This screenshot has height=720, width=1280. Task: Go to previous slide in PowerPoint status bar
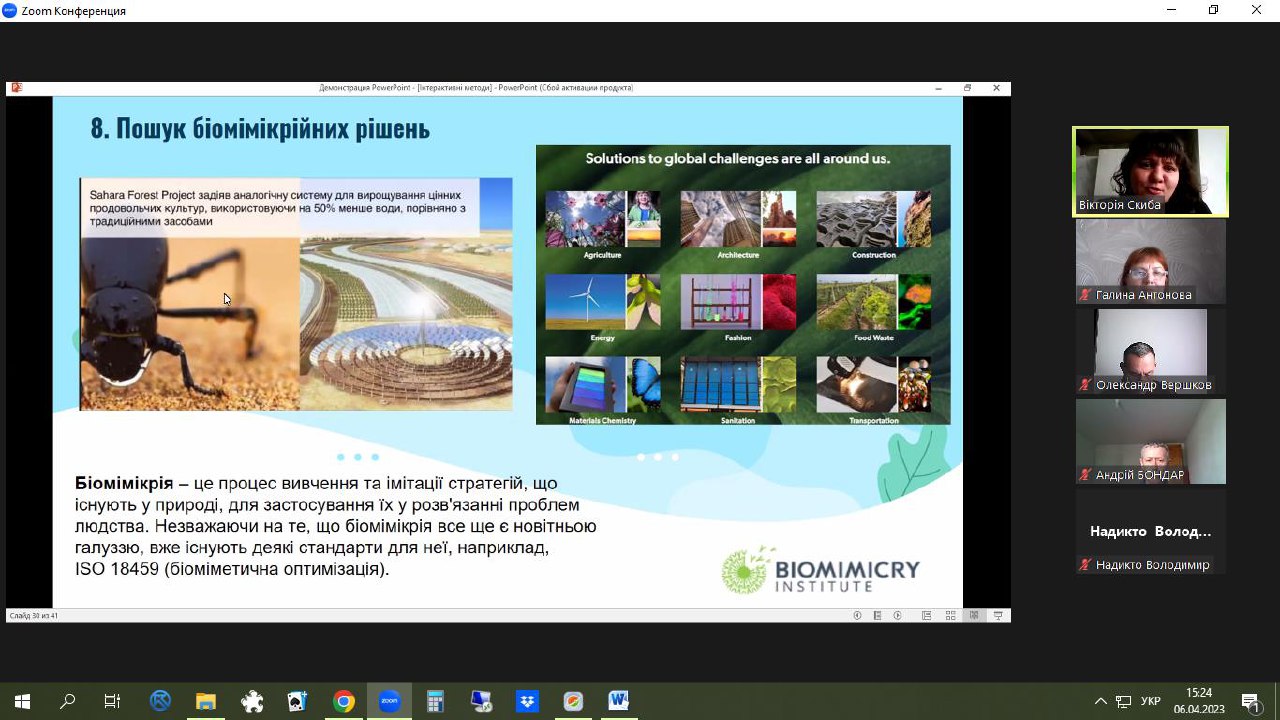click(858, 616)
